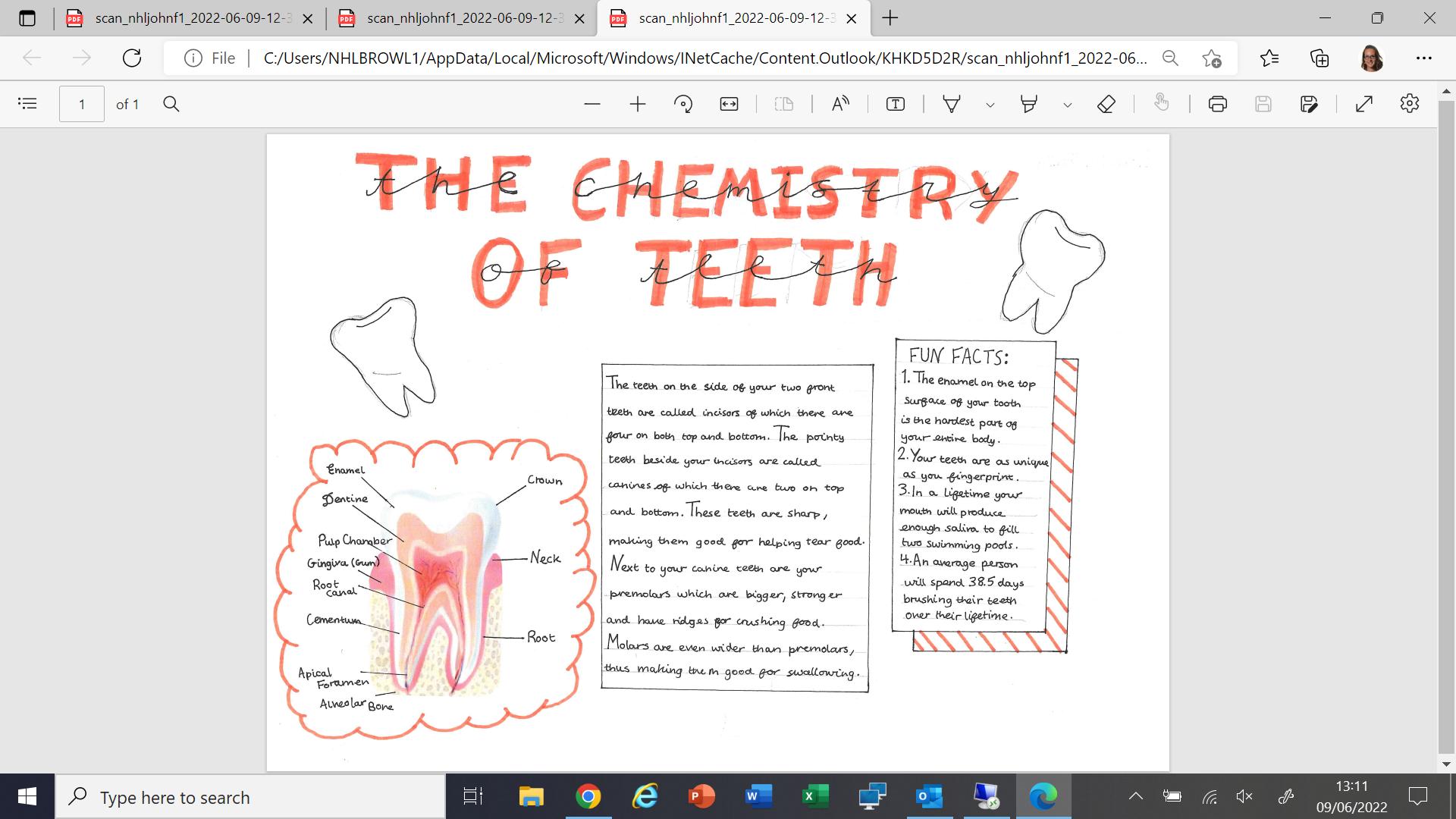Screen dimensions: 1456x819
Task: Select the Add text tool
Action: click(895, 104)
